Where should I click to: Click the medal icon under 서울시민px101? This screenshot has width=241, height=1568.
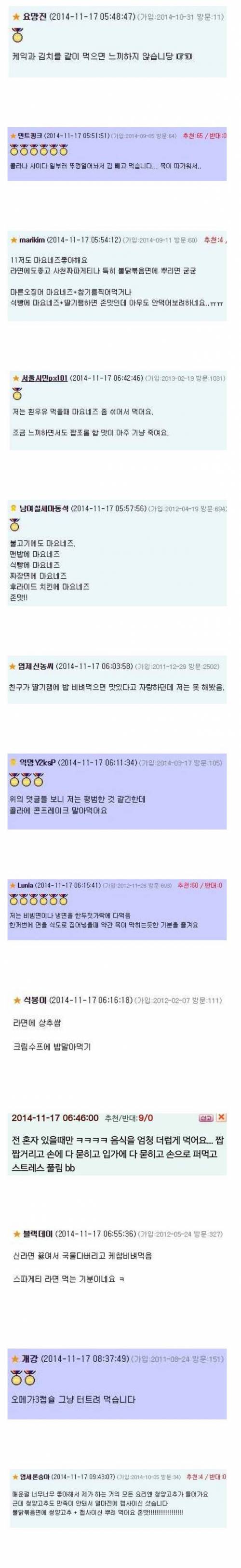click(x=17, y=394)
